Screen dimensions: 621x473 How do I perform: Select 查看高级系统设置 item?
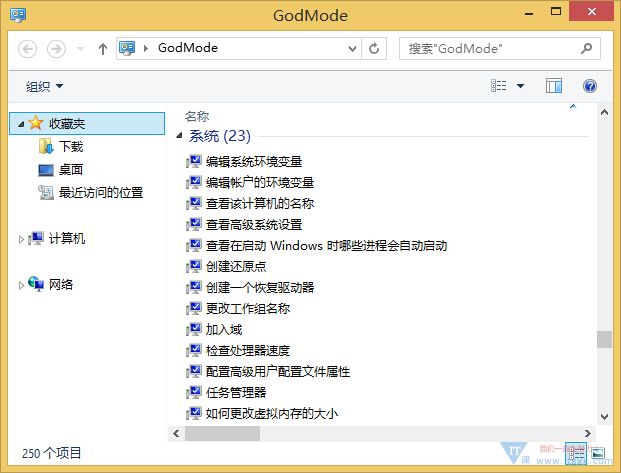pyautogui.click(x=254, y=225)
